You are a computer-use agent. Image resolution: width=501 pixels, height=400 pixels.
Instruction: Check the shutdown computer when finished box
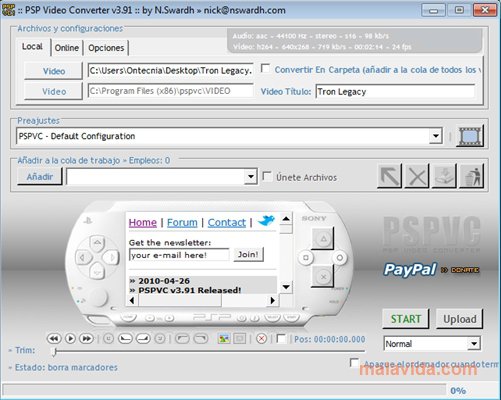click(354, 362)
